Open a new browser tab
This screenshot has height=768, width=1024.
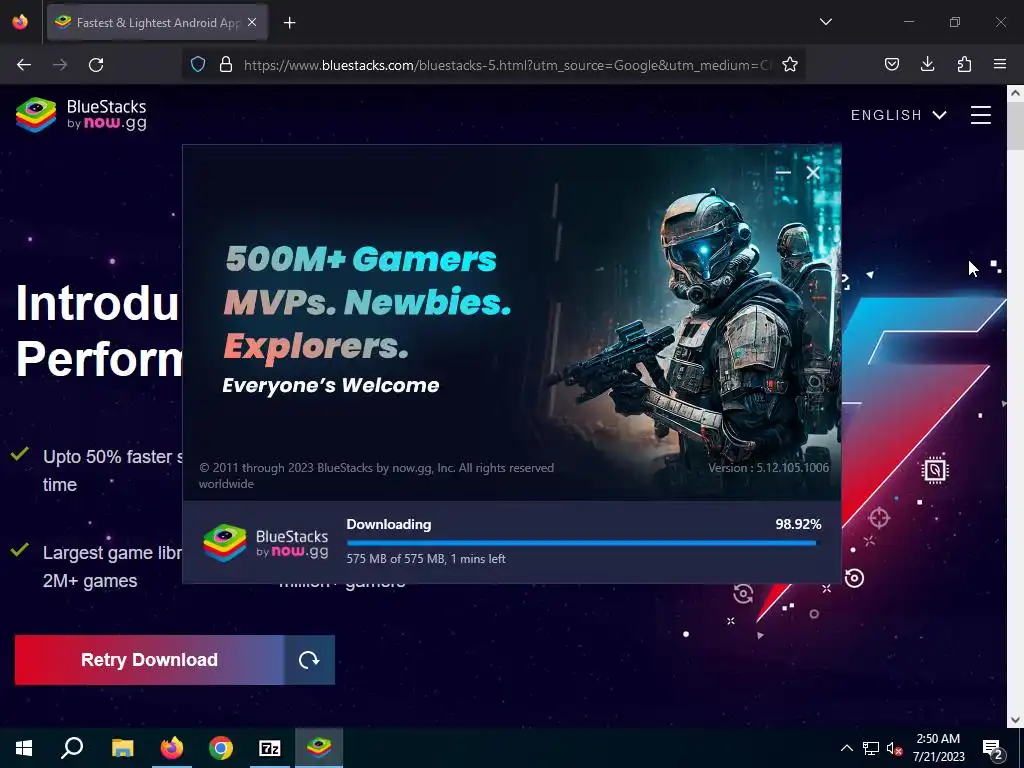pyautogui.click(x=289, y=23)
